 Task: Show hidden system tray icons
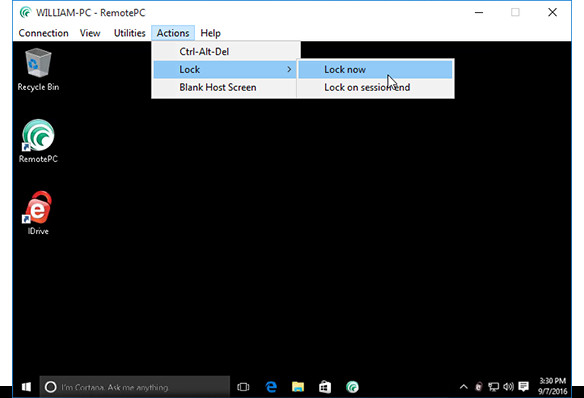click(464, 387)
